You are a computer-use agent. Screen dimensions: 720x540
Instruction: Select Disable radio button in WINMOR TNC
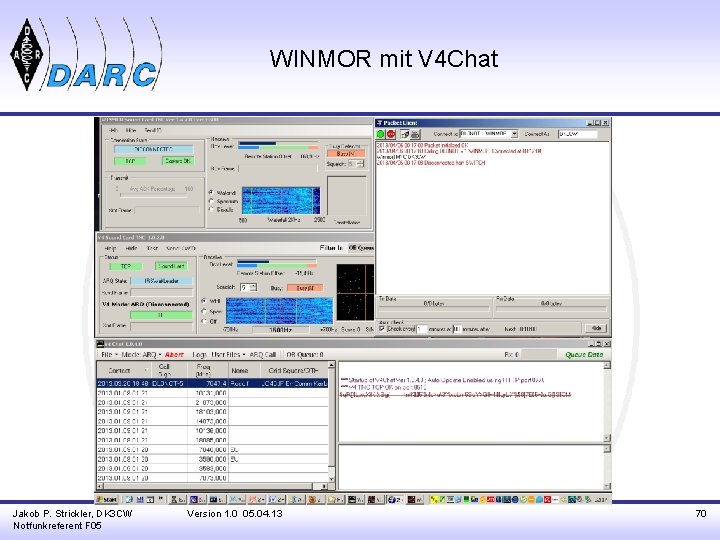(x=211, y=209)
